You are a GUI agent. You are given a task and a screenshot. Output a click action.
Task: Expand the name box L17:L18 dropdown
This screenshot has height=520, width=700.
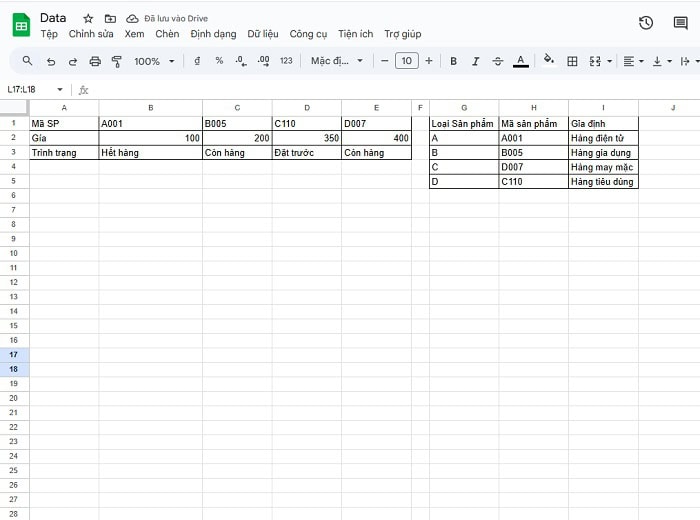click(60, 90)
